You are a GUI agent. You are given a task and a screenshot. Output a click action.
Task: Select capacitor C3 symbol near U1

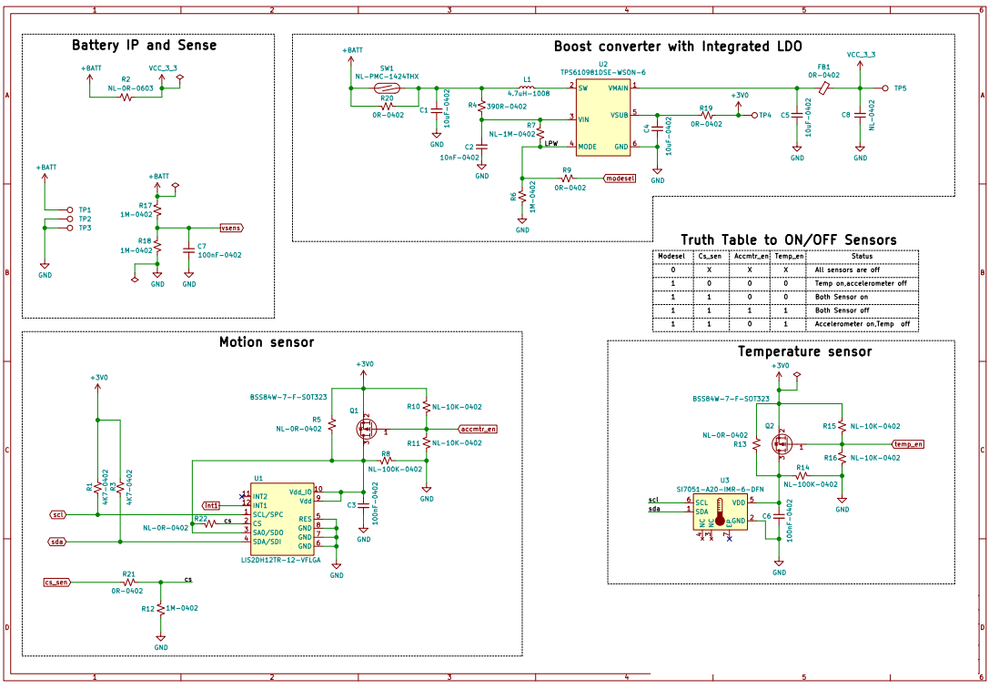(x=363, y=504)
